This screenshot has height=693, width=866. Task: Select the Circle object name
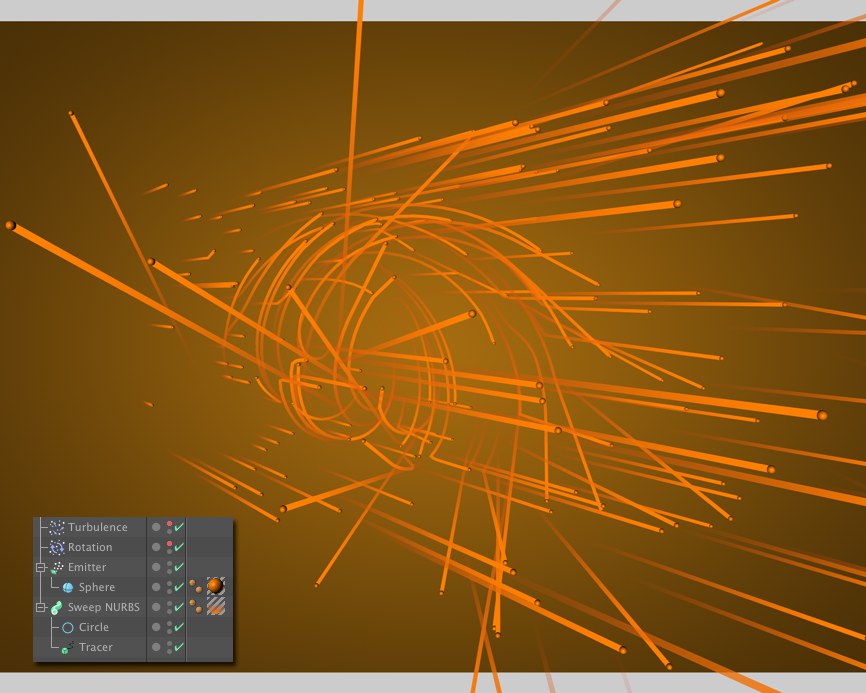[95, 627]
